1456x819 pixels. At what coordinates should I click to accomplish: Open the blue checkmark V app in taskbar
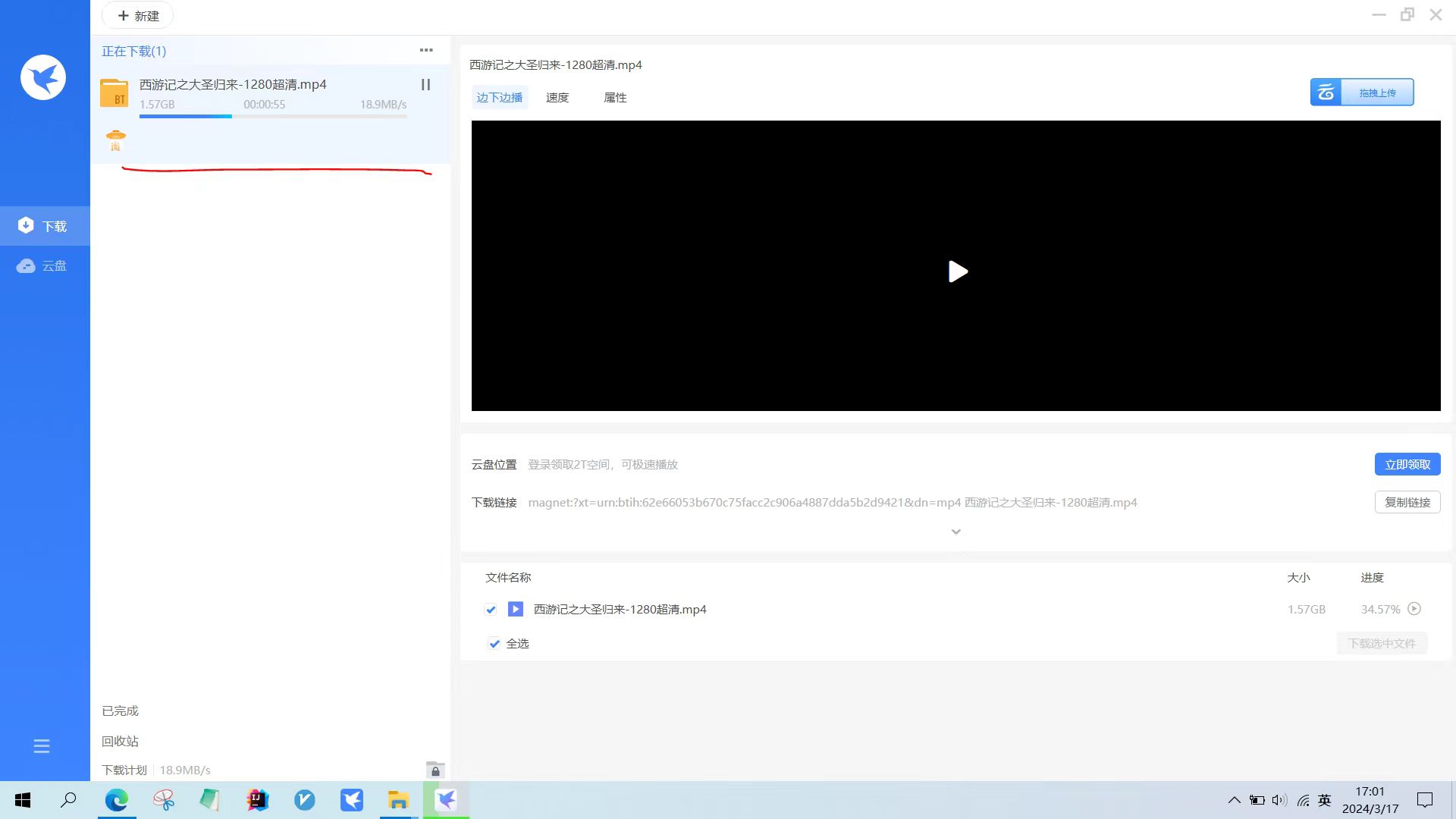click(x=305, y=800)
